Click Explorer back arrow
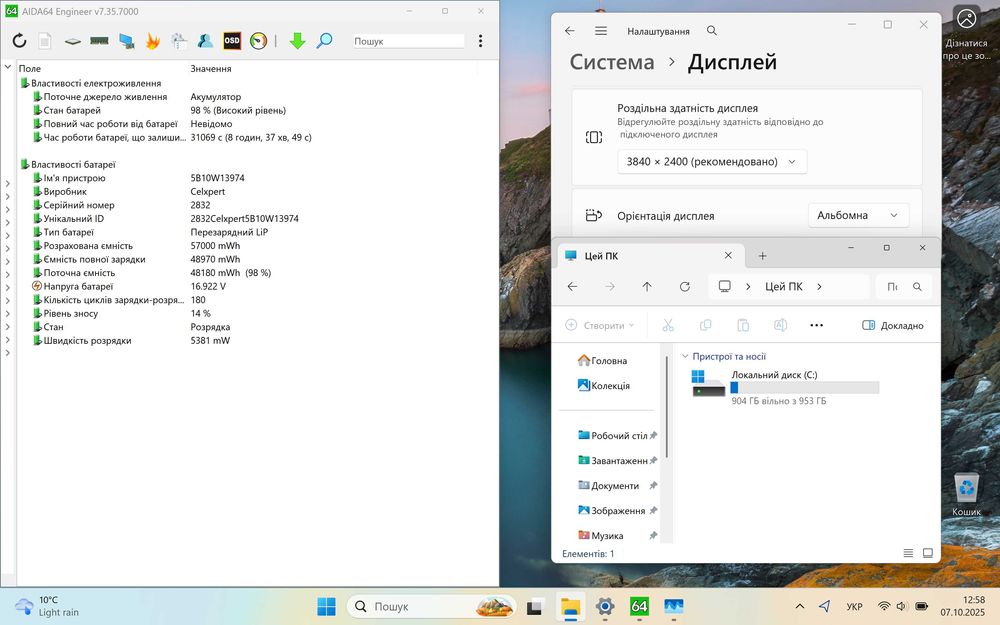The width and height of the screenshot is (1000, 625). [572, 287]
